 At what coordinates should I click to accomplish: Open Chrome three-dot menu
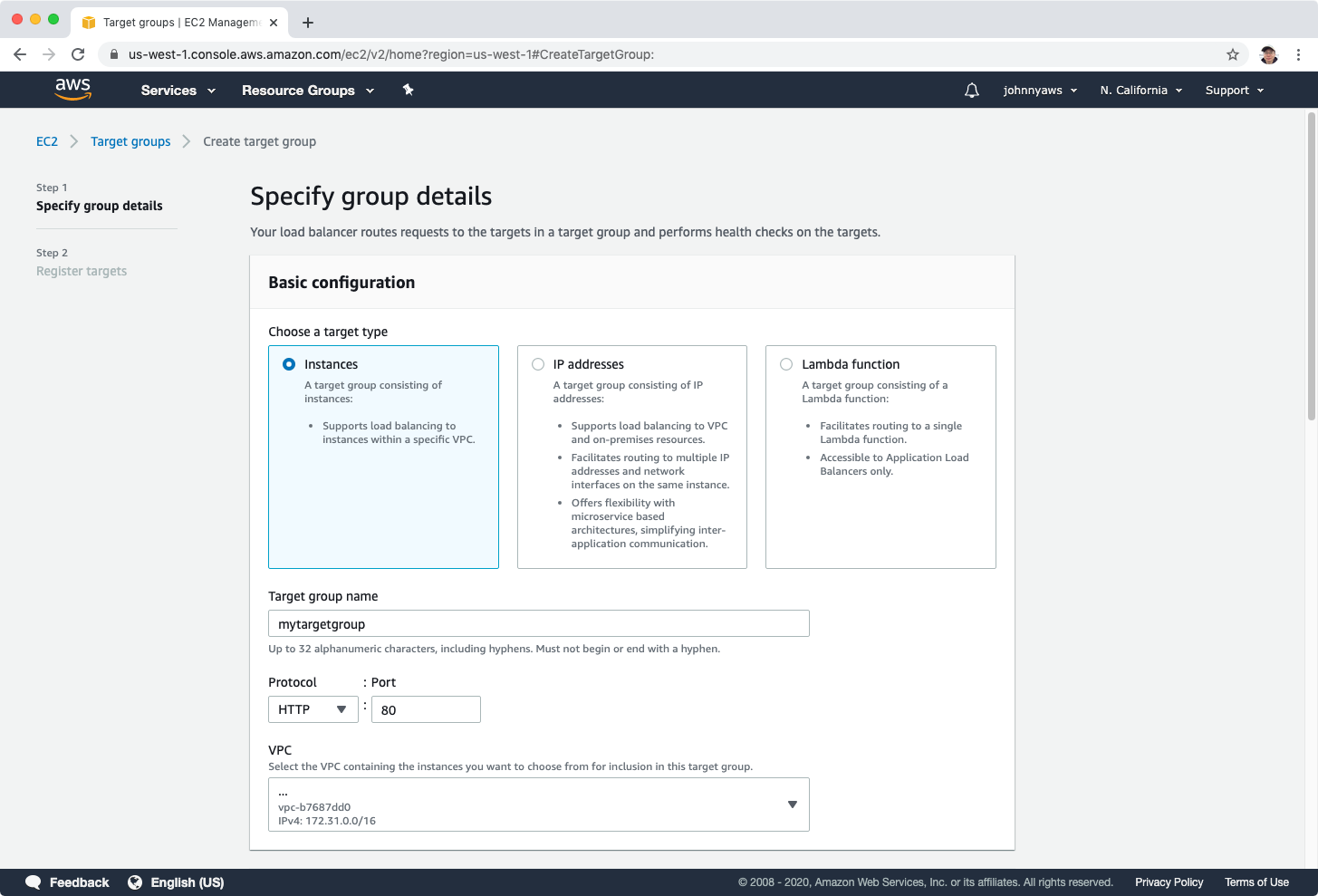click(1298, 54)
